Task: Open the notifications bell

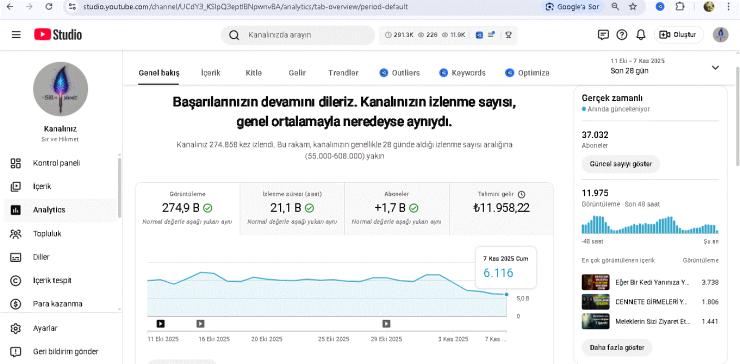Action: pos(640,34)
